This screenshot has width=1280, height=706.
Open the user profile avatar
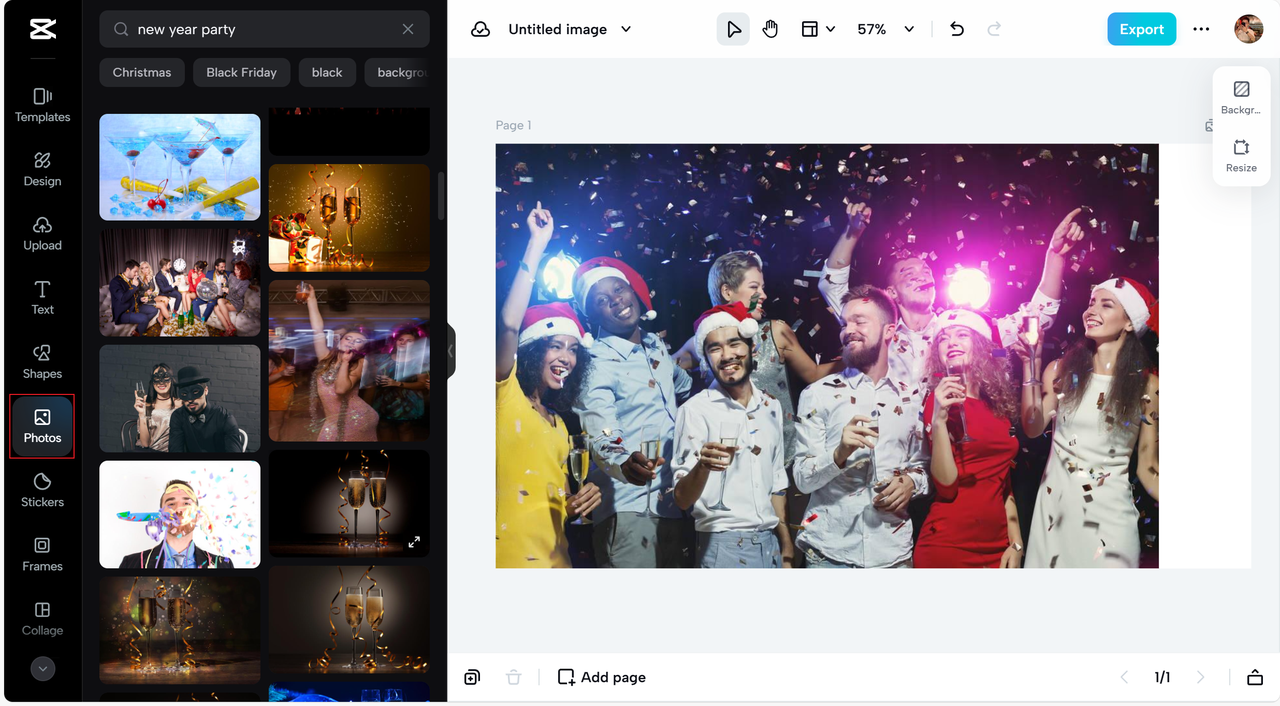tap(1248, 29)
